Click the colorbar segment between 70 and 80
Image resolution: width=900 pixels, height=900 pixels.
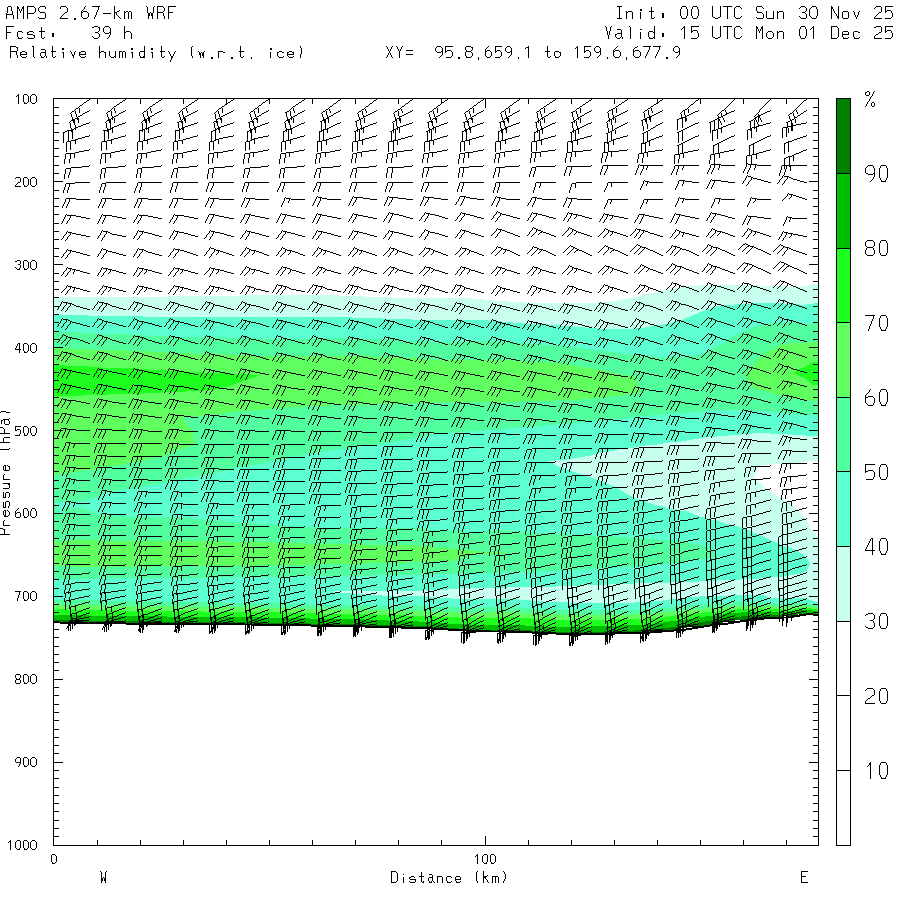pyautogui.click(x=843, y=285)
